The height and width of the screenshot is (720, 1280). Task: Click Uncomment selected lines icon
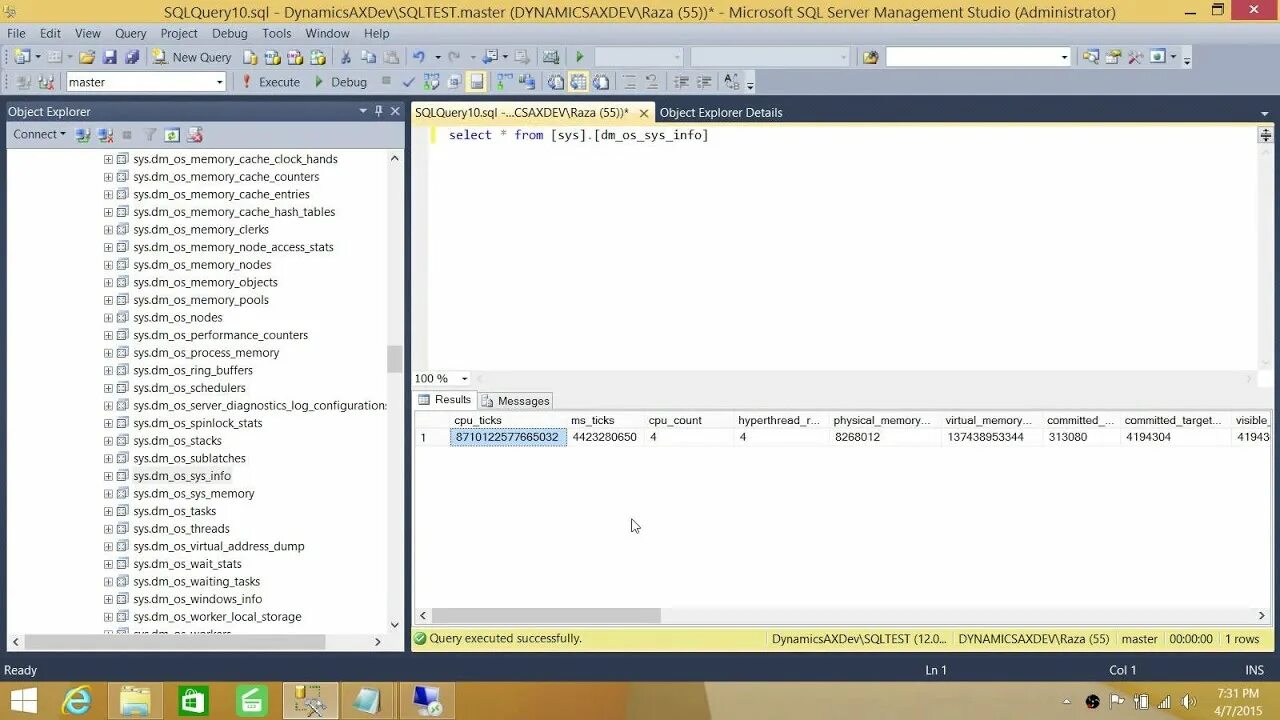click(x=652, y=82)
